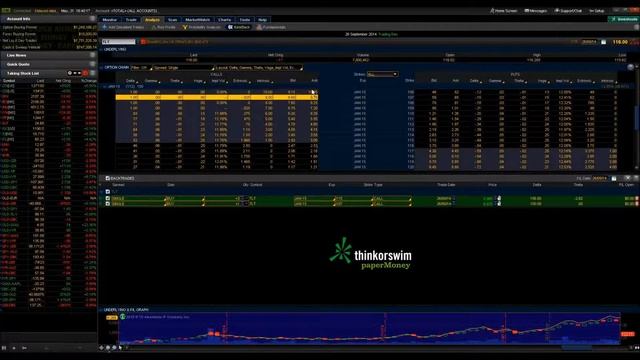
Task: Click red remove icon on first backtrade row
Action: tap(637, 198)
